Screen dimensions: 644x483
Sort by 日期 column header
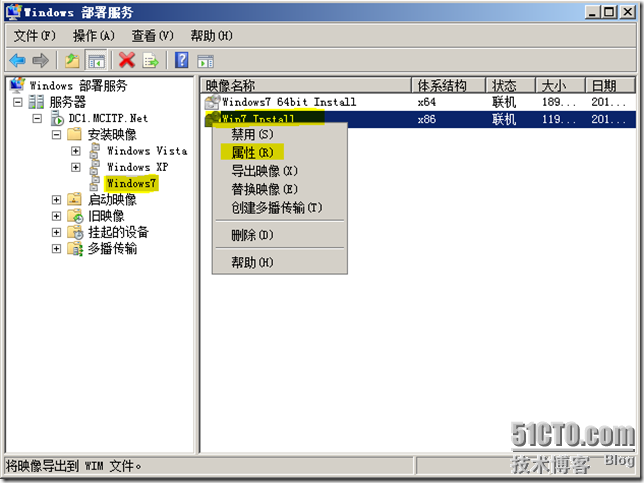(610, 85)
